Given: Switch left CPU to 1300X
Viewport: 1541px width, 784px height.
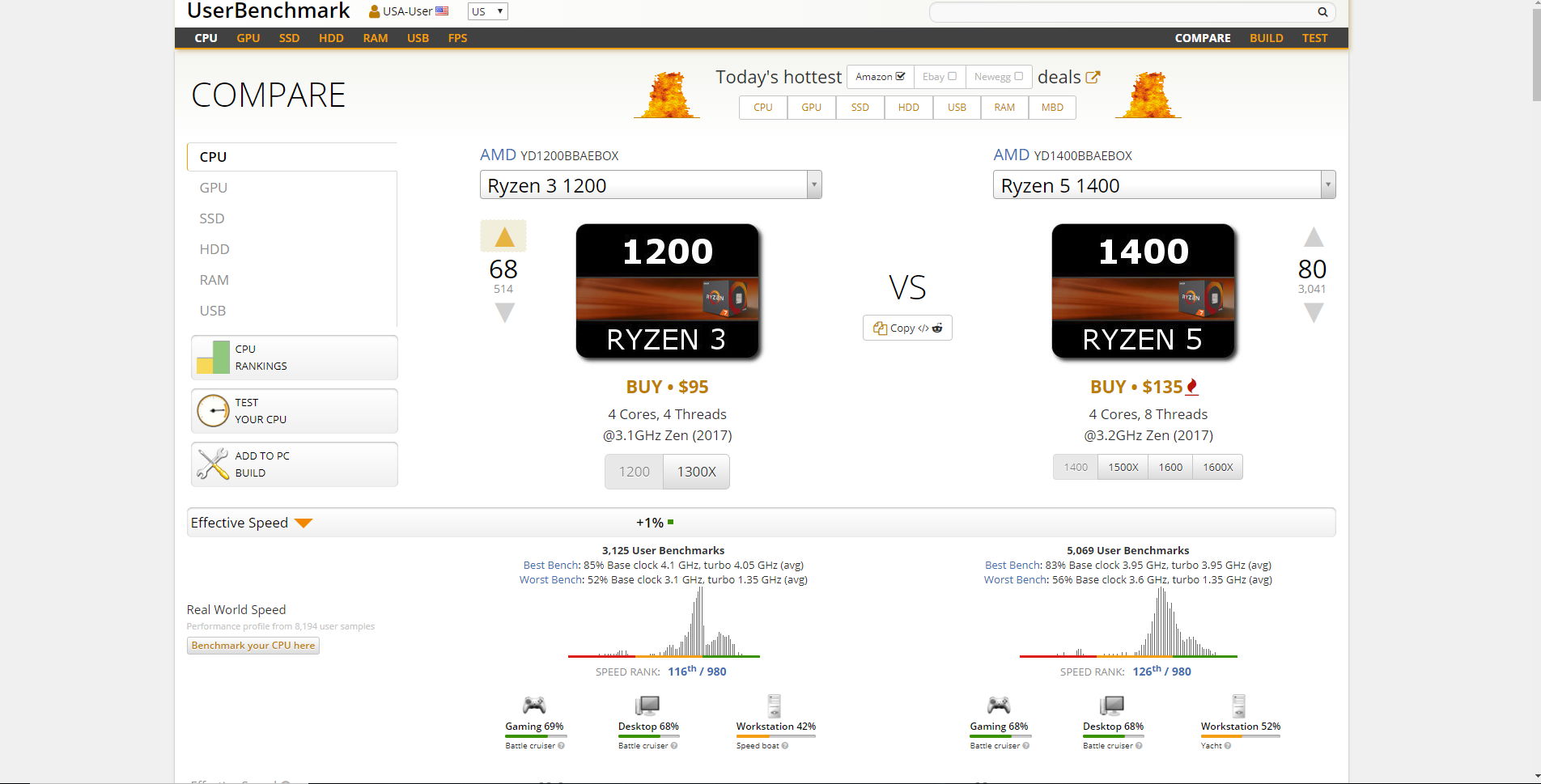Looking at the screenshot, I should point(697,472).
